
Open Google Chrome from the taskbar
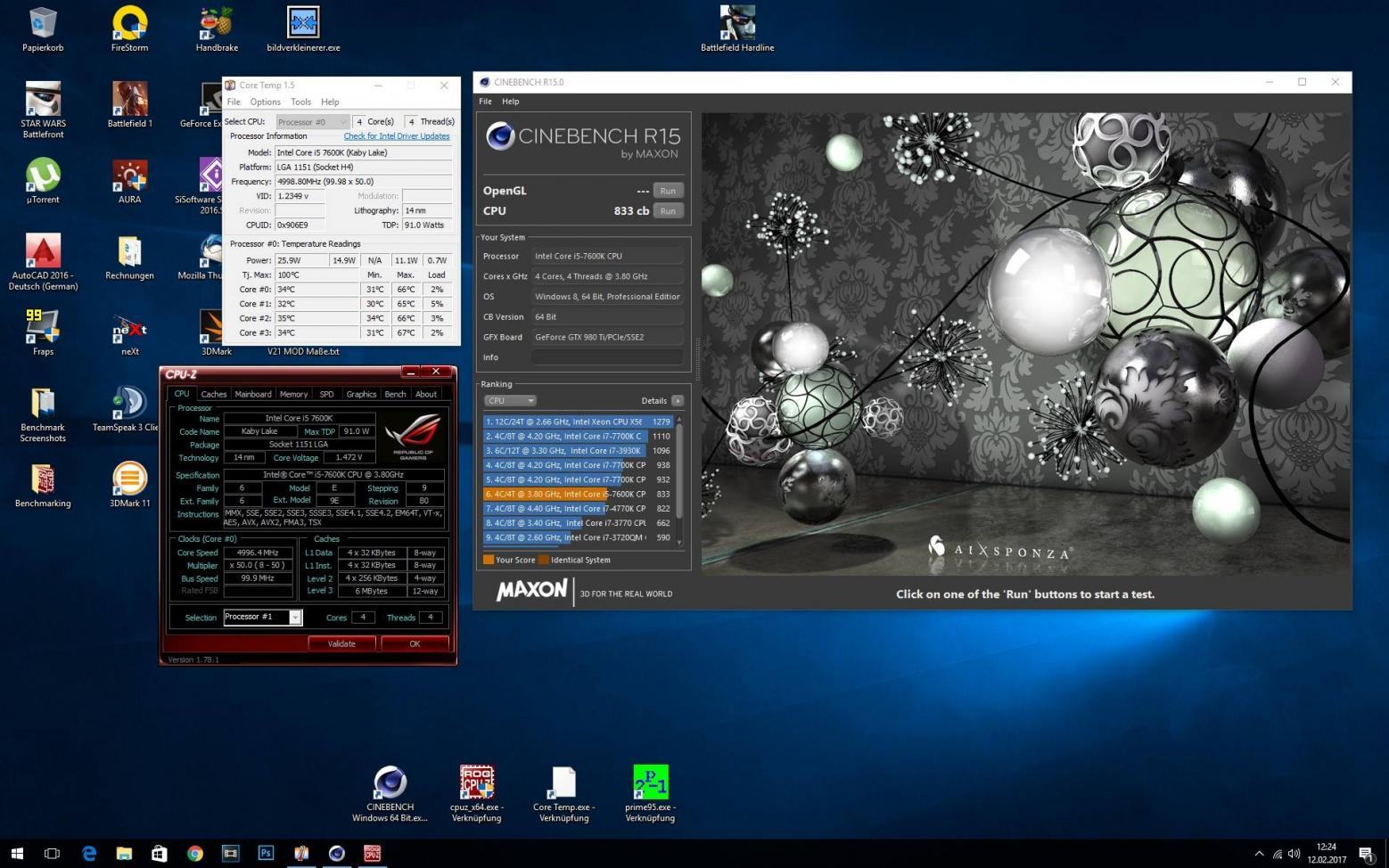coord(194,853)
